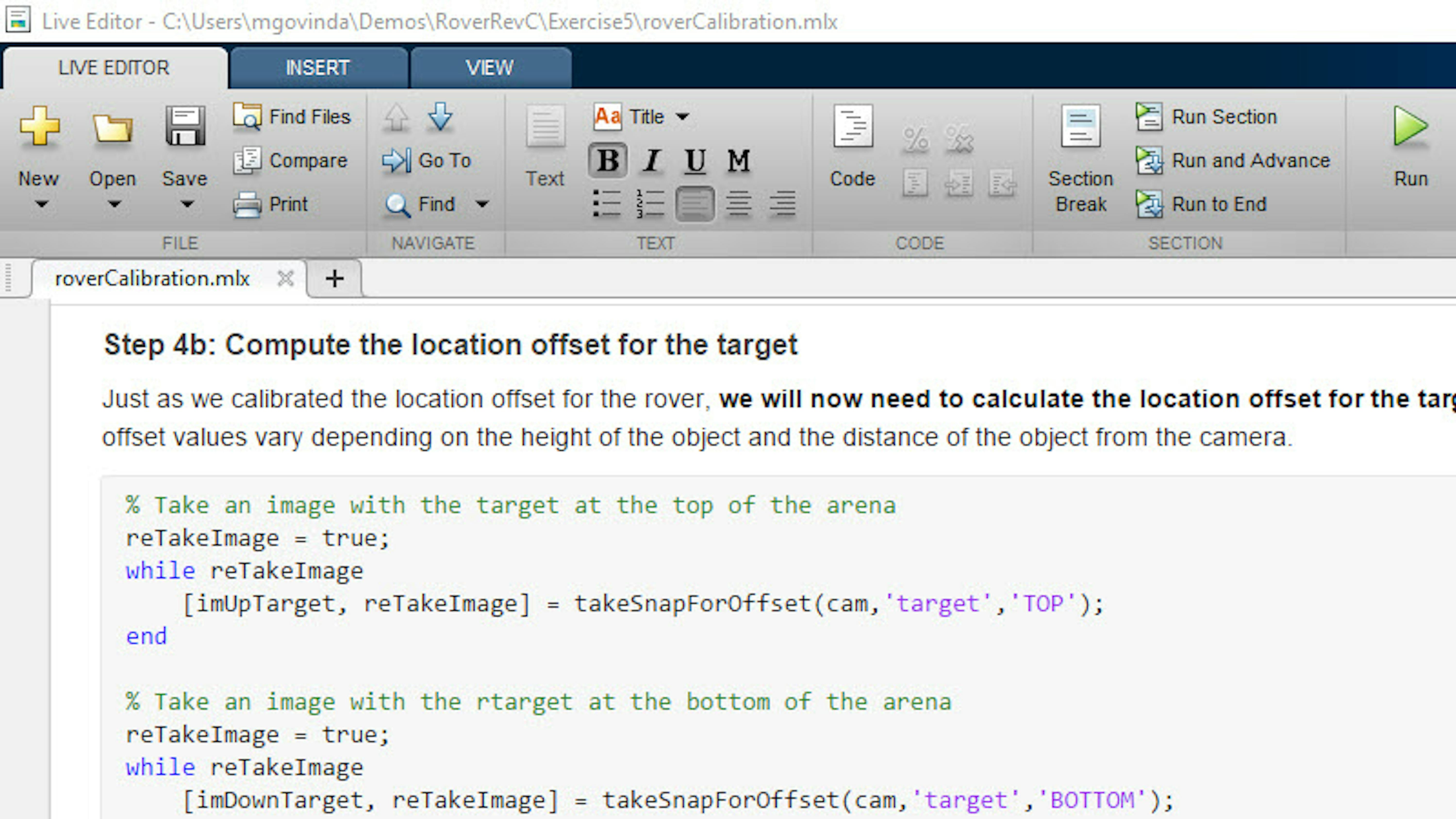Toggle left text alignment
Image resolution: width=1456 pixels, height=819 pixels.
695,204
